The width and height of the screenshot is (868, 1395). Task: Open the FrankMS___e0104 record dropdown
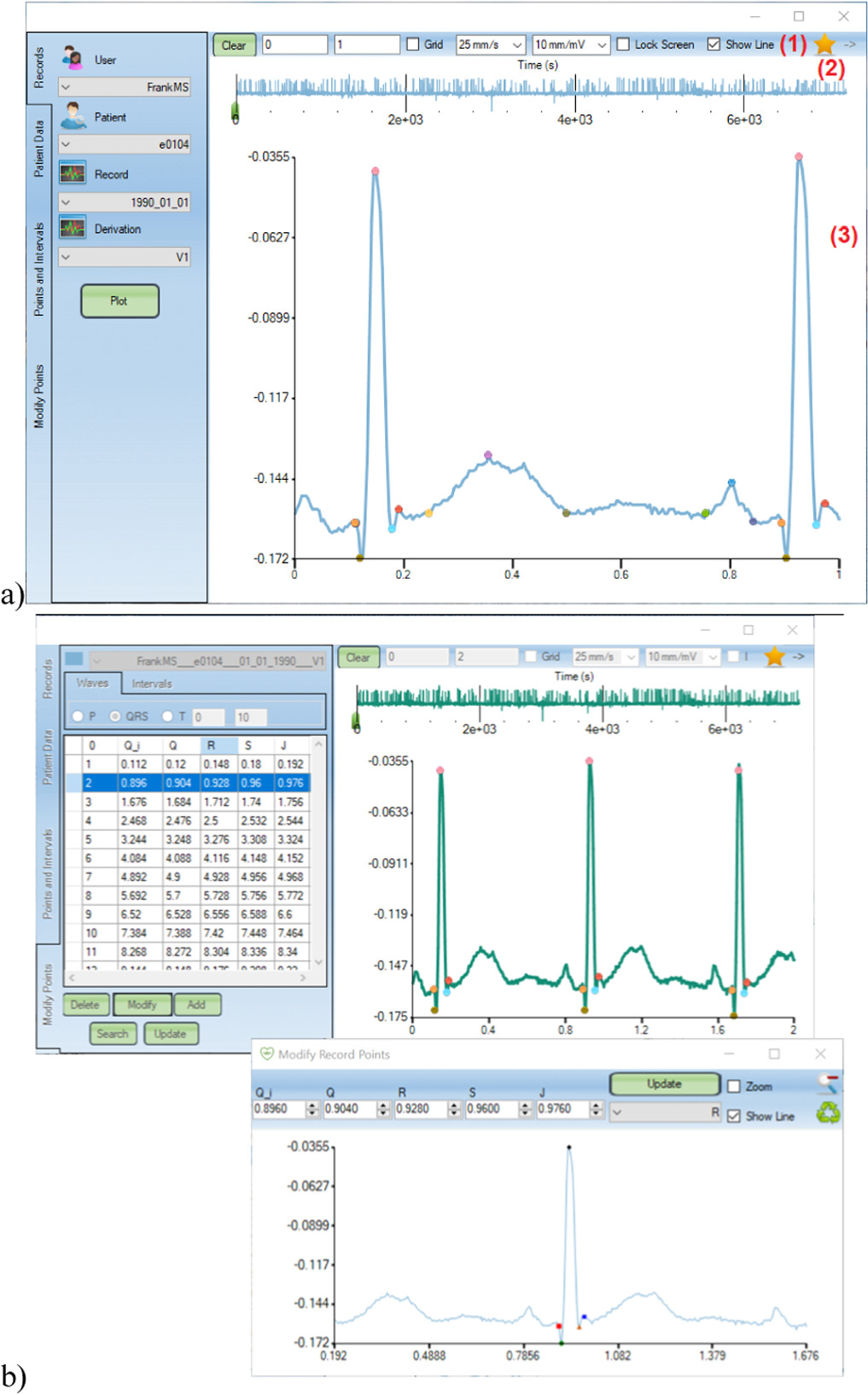[207, 661]
